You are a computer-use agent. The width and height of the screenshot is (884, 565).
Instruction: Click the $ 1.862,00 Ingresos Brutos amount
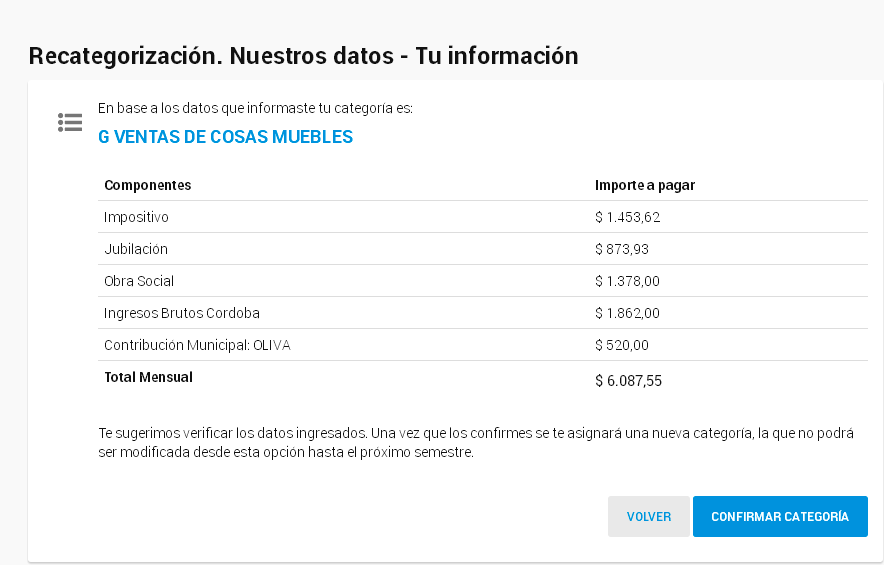627,313
